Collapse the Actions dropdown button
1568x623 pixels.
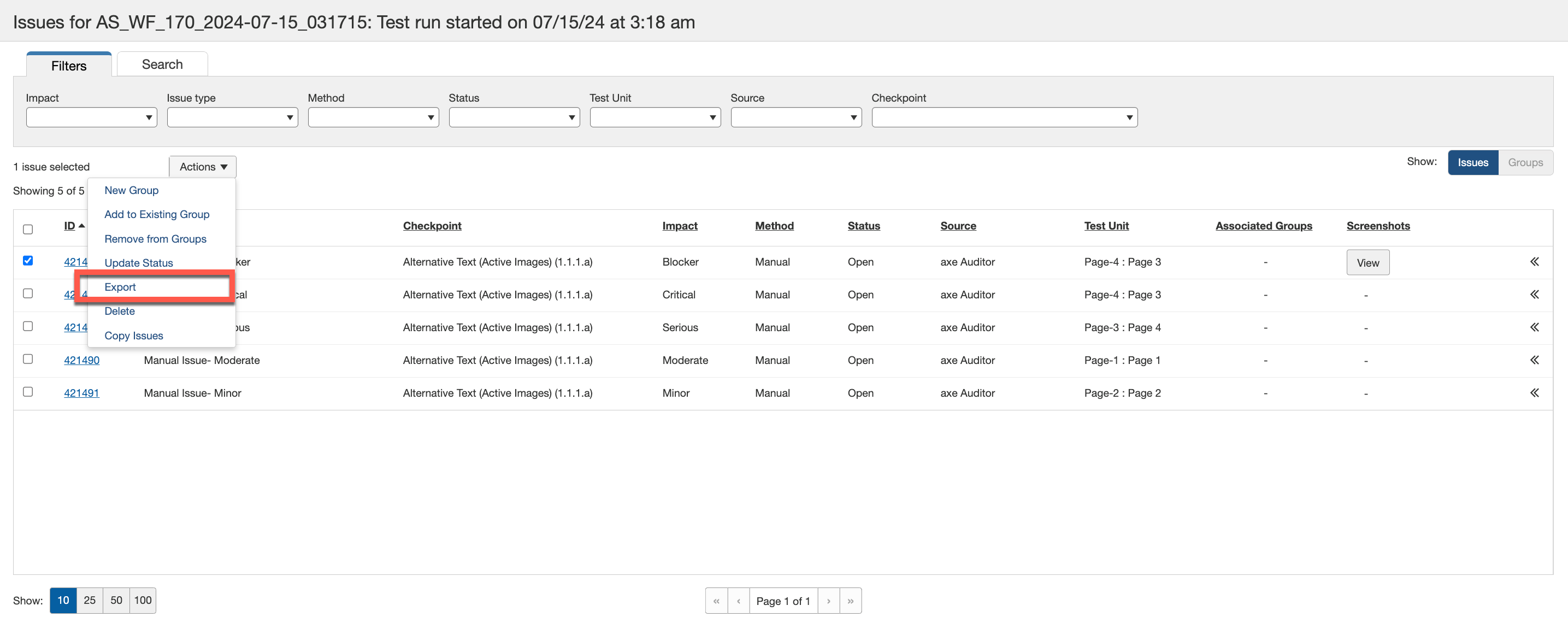click(203, 167)
